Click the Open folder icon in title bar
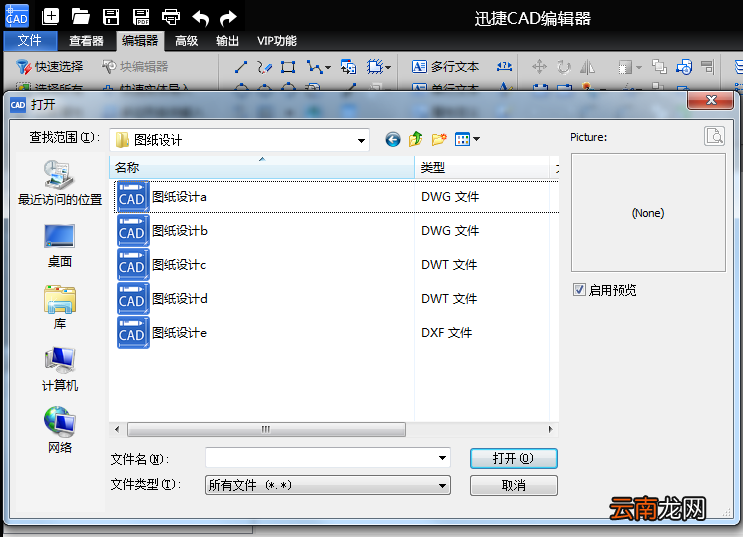Viewport: 743px width, 537px height. pyautogui.click(x=81, y=17)
